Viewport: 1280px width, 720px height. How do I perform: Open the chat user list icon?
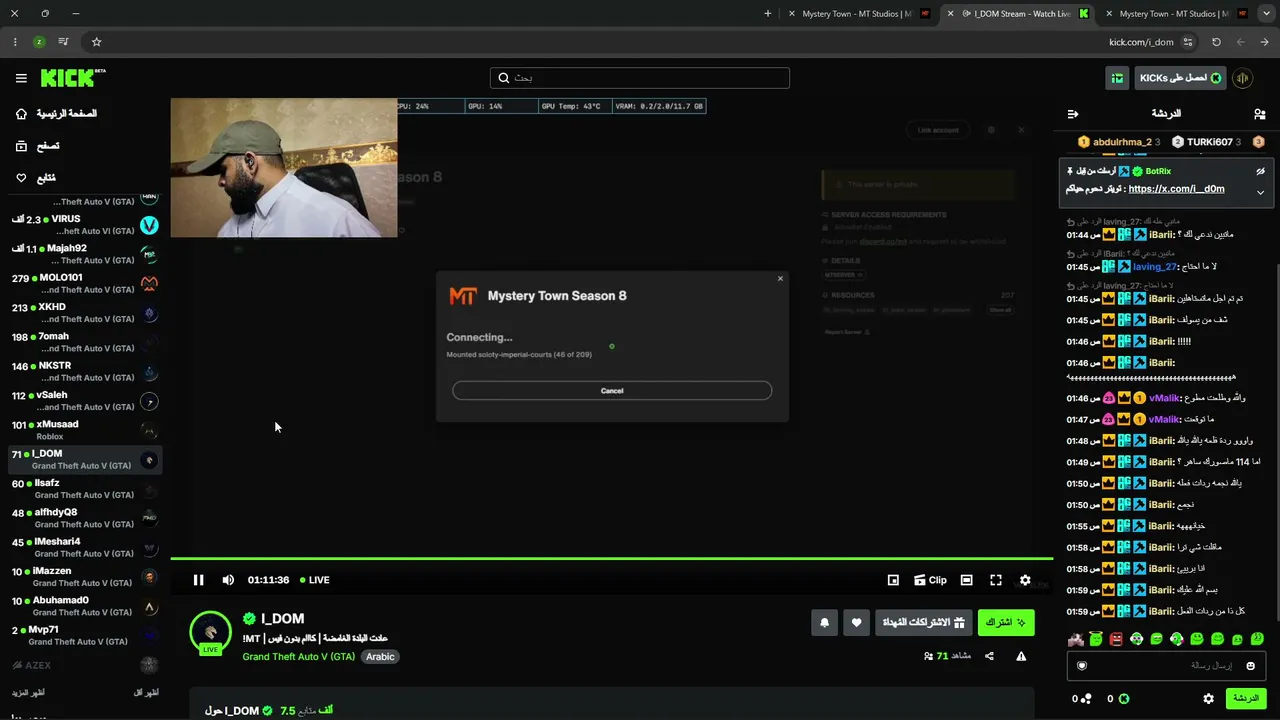click(1259, 114)
